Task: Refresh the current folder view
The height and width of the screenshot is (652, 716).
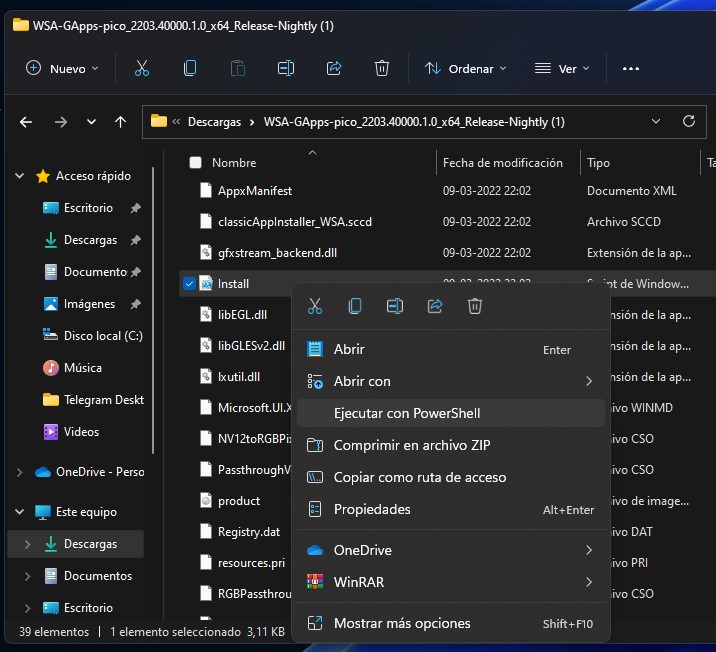Action: pyautogui.click(x=688, y=121)
